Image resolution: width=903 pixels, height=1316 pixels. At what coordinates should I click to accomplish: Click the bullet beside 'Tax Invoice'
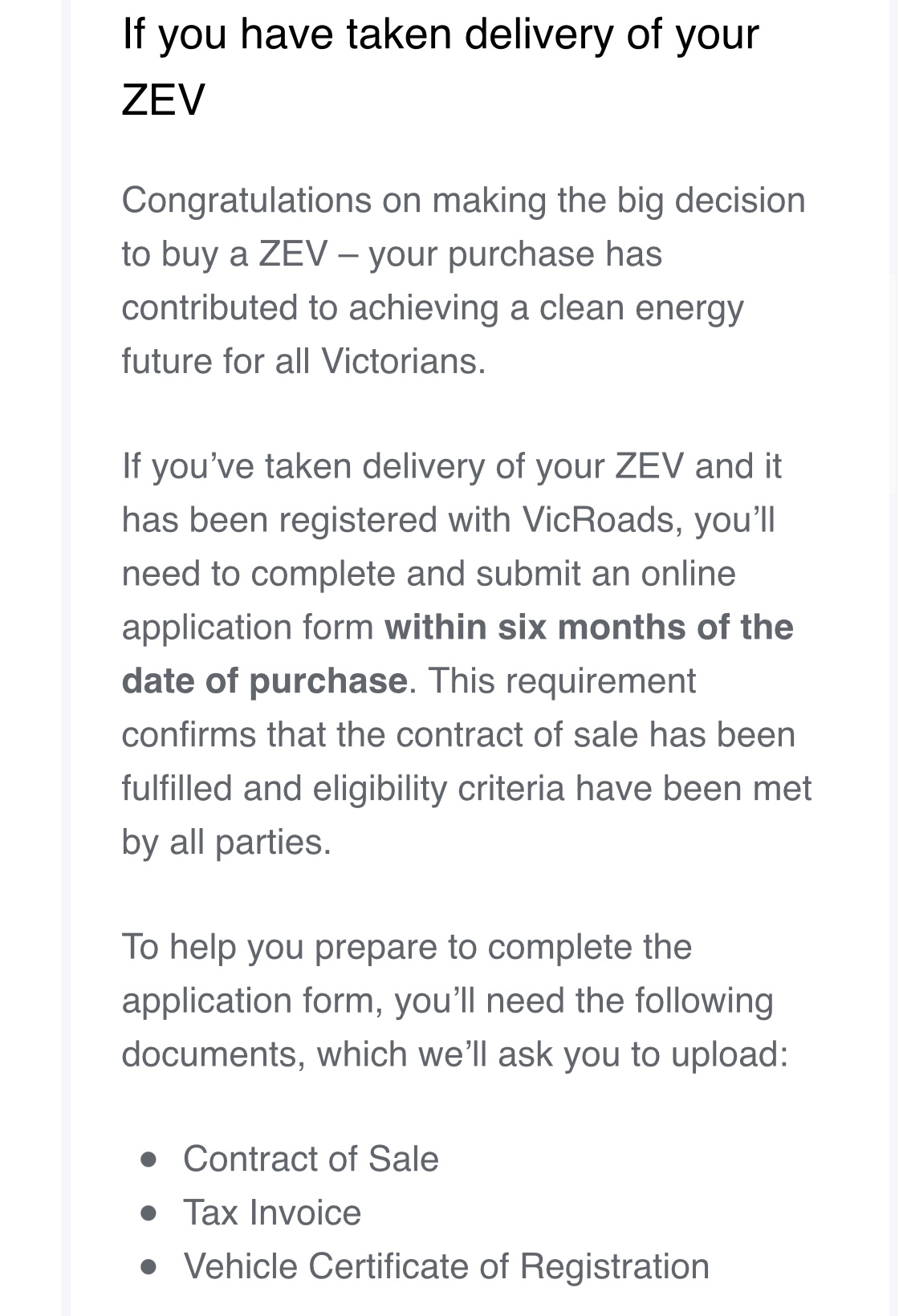click(x=148, y=1213)
